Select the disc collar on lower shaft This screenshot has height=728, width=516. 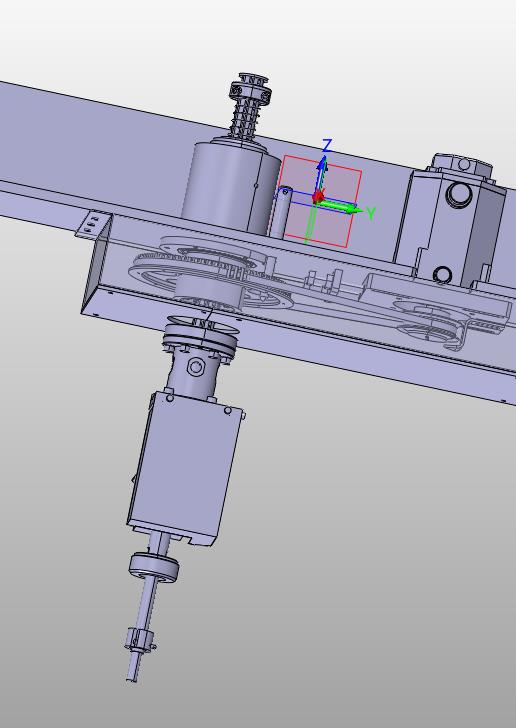[154, 567]
